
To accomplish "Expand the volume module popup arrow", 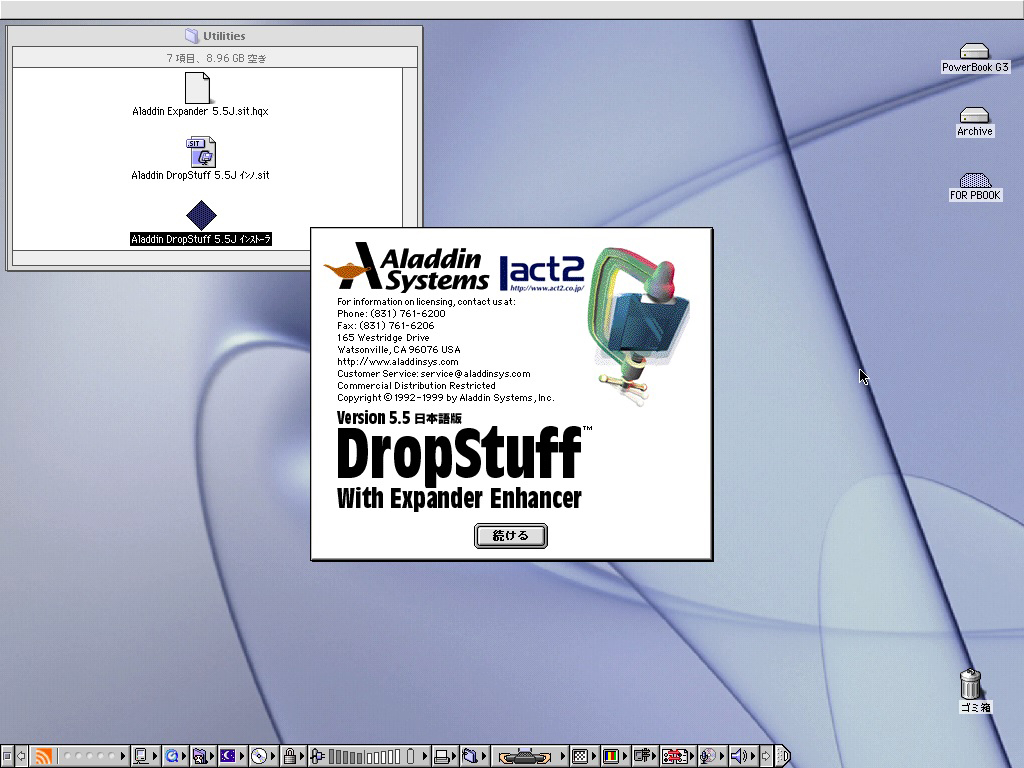I will (753, 756).
